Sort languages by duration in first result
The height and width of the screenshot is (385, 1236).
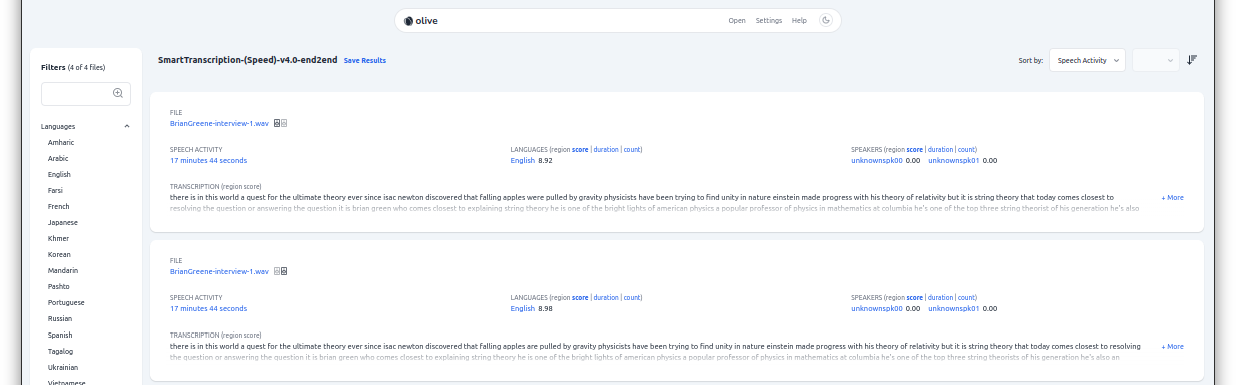(606, 149)
